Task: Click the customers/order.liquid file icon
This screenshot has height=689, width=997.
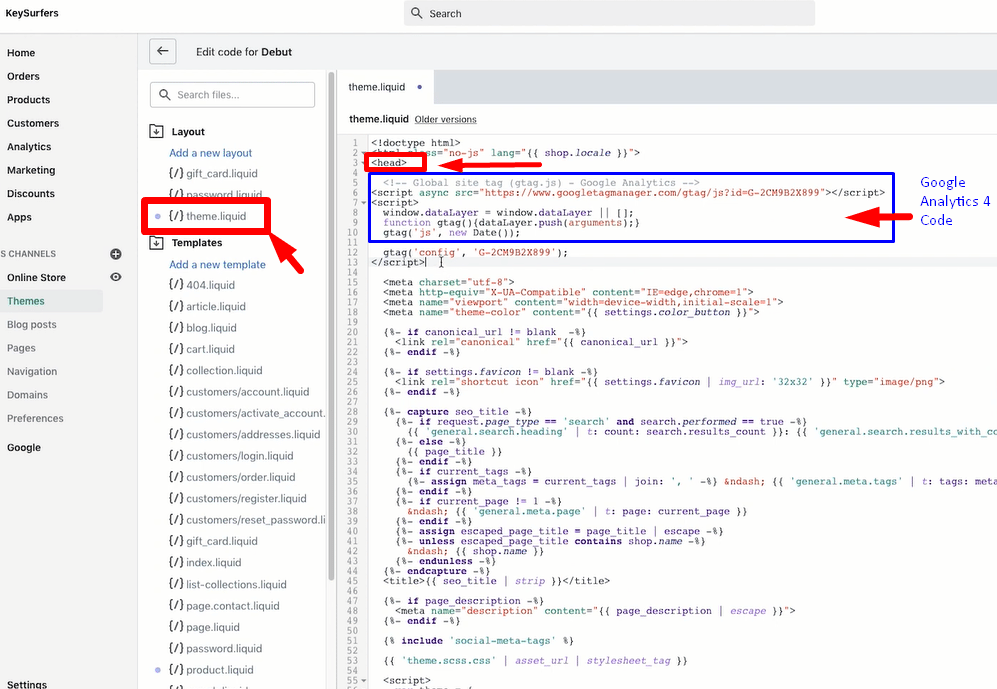Action: [176, 477]
